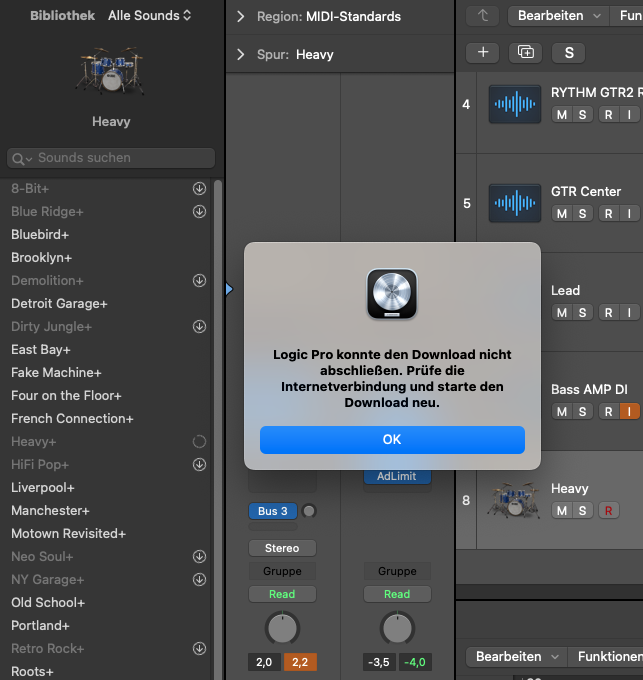643x680 pixels.
Task: Select Old School+ in the library list
Action: (x=48, y=602)
